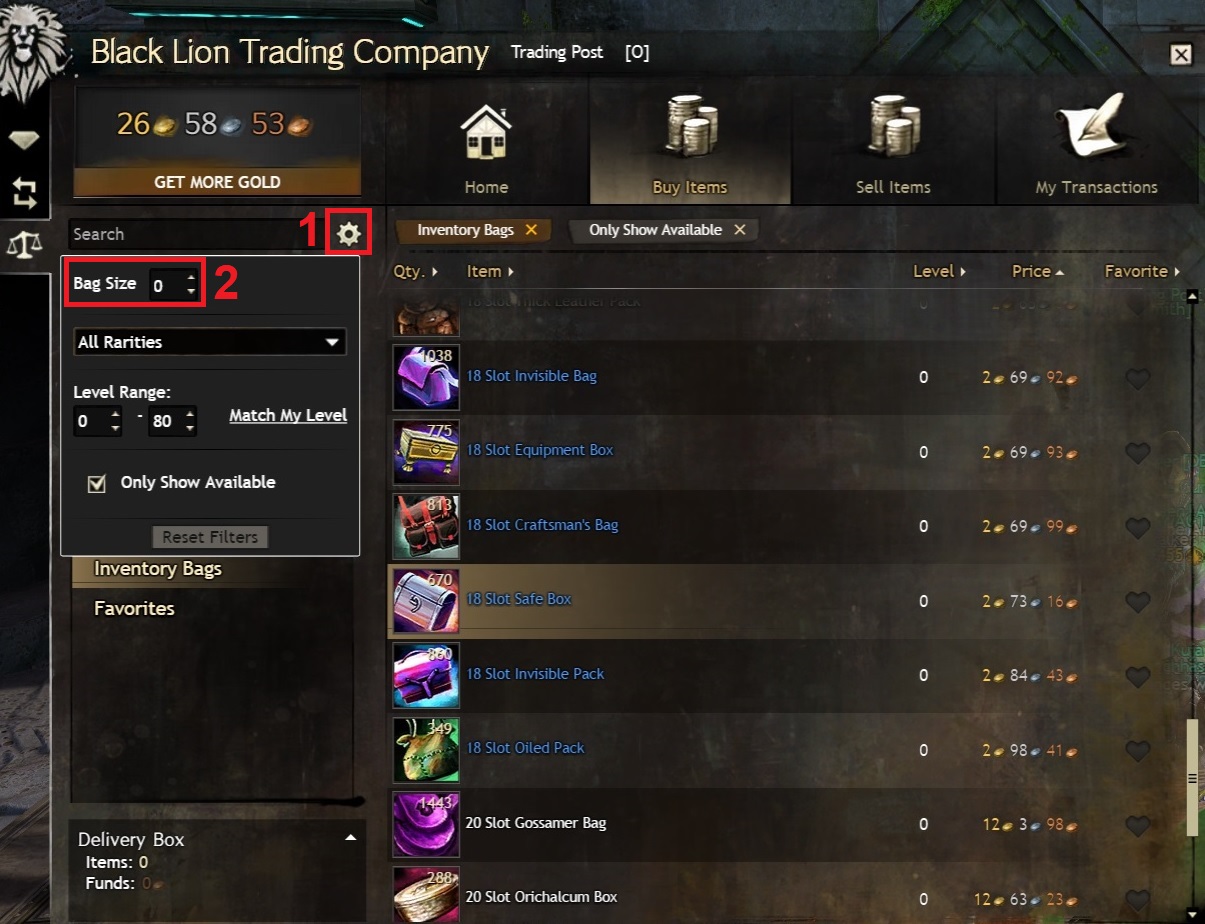1205x924 pixels.
Task: Remove the Inventory Bags filter tag
Action: (x=531, y=230)
